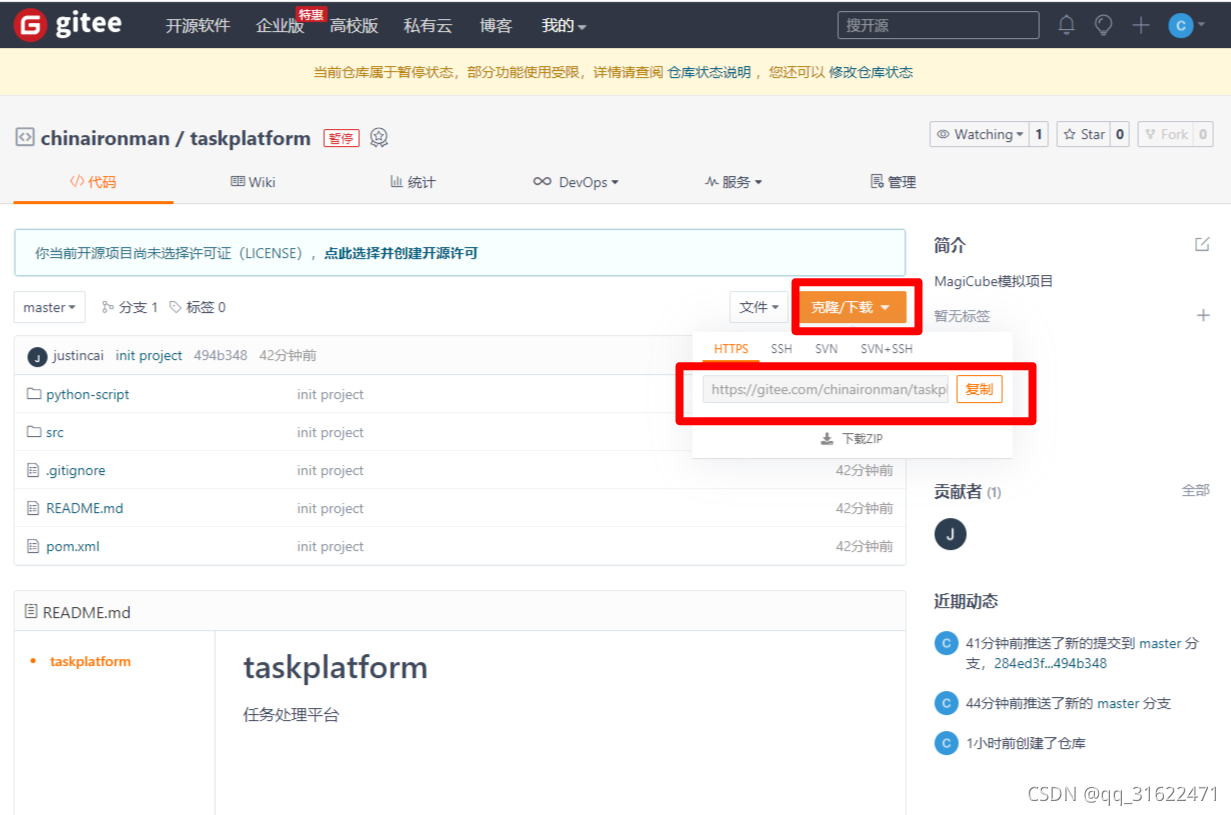The image size is (1231, 815).
Task: Click 点此选择并创建开源许可 link
Action: tap(401, 253)
